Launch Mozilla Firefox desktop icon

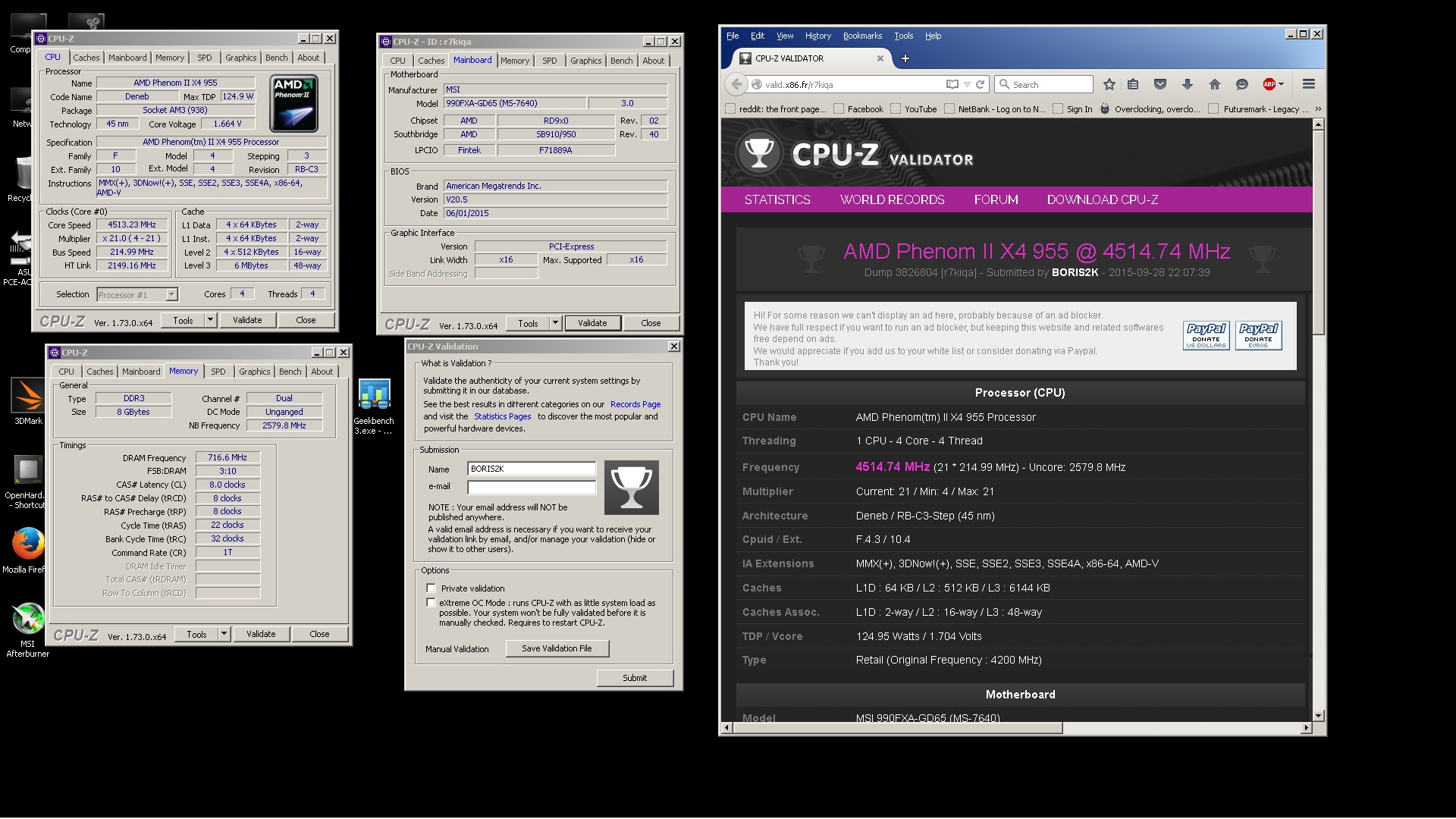[28, 551]
